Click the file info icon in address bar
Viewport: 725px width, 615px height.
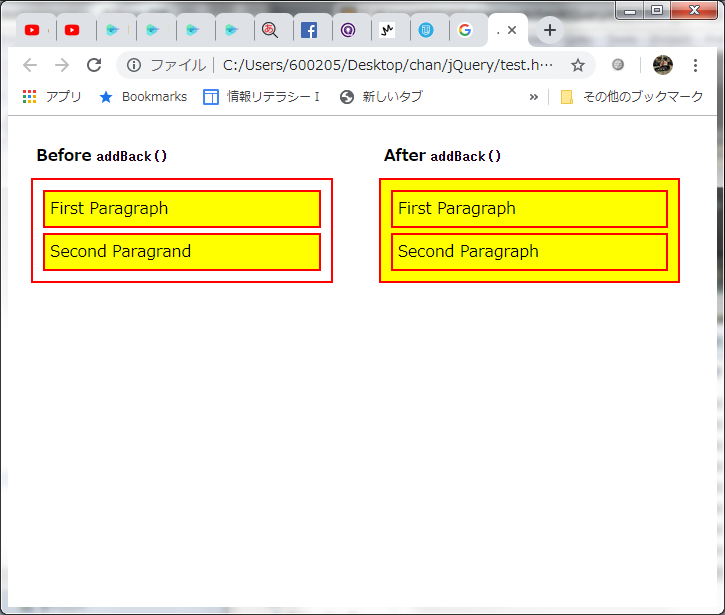[134, 65]
